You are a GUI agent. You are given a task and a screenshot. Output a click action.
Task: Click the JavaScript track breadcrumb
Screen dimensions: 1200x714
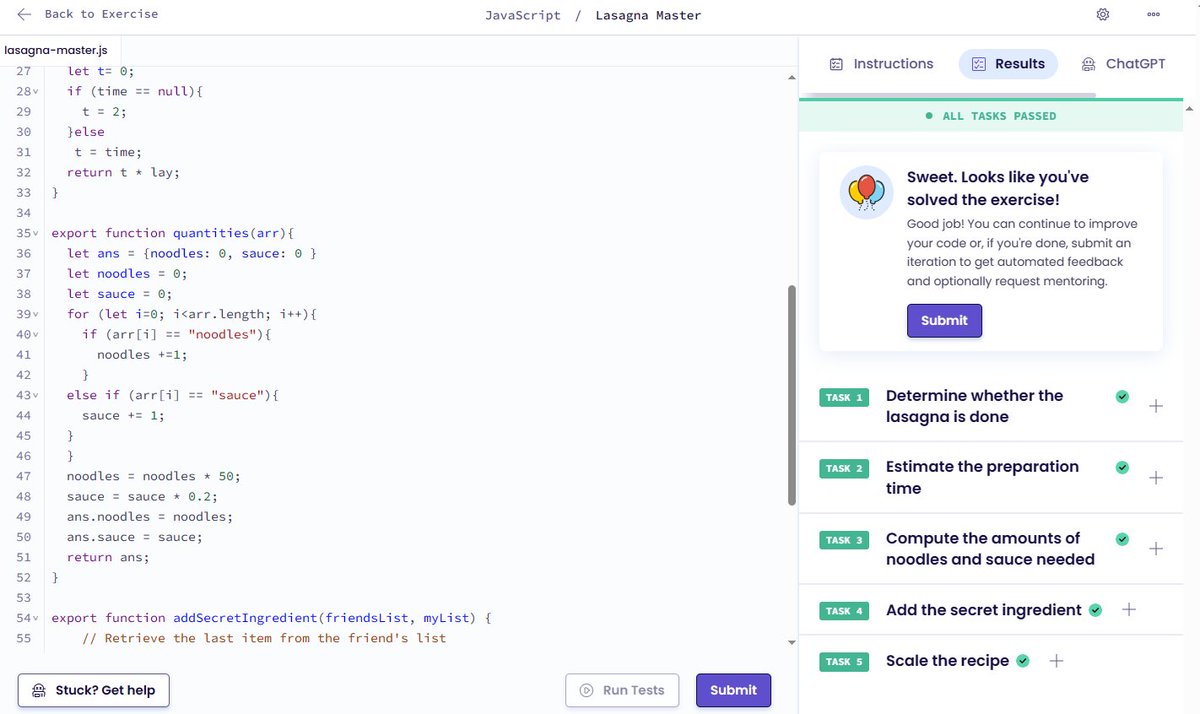[x=523, y=16]
